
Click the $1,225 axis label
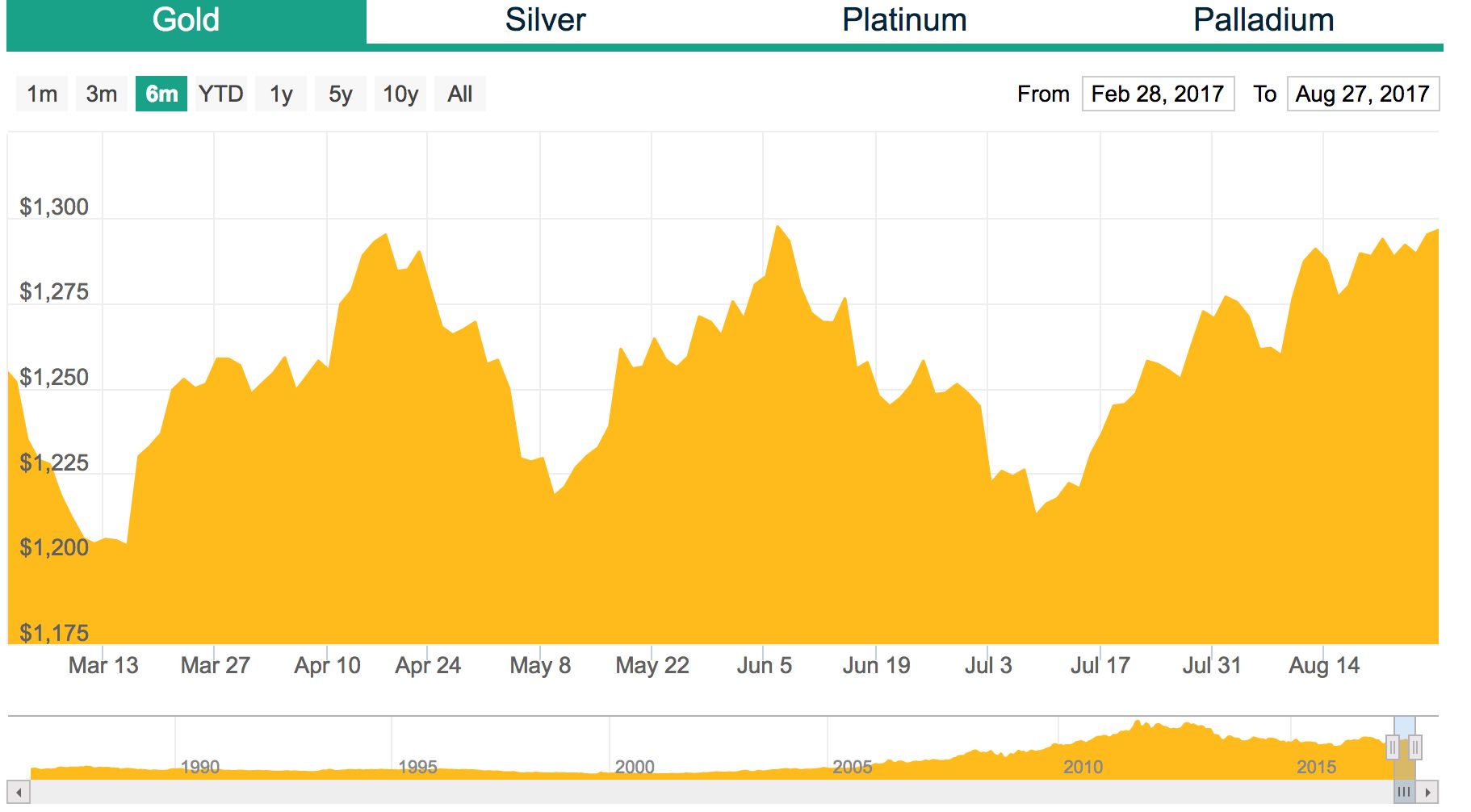click(x=54, y=463)
